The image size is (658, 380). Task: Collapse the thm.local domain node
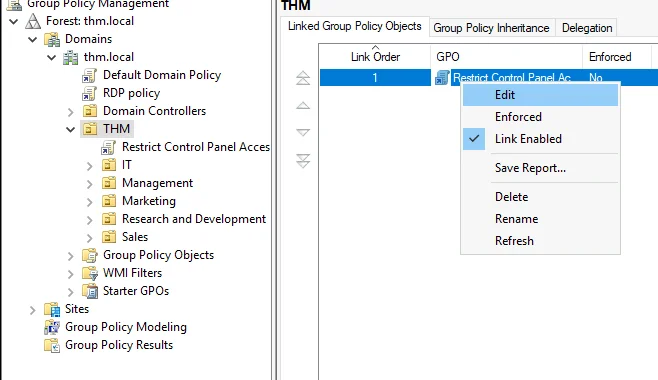click(x=52, y=57)
